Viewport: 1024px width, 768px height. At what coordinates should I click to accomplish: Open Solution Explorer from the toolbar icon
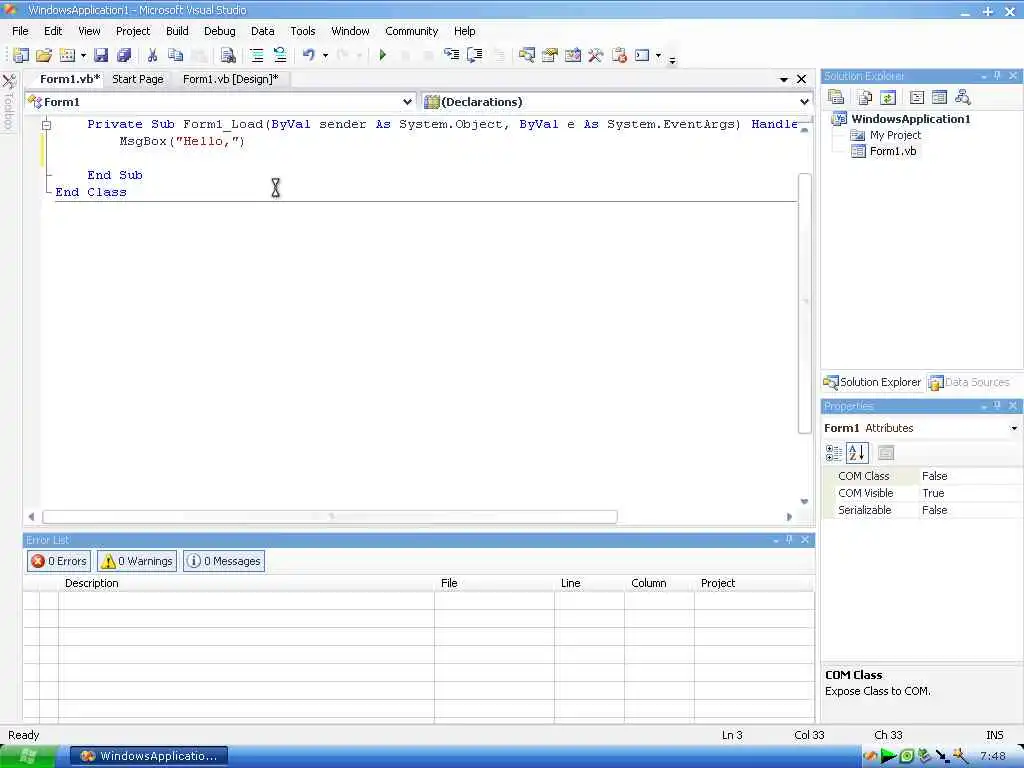526,56
